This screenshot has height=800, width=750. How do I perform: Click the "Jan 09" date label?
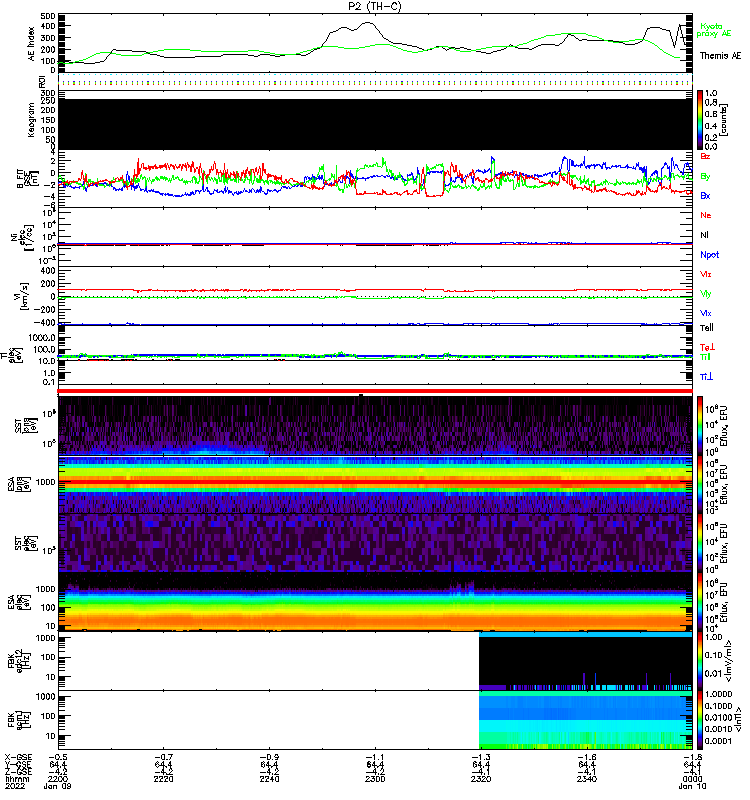(57, 786)
